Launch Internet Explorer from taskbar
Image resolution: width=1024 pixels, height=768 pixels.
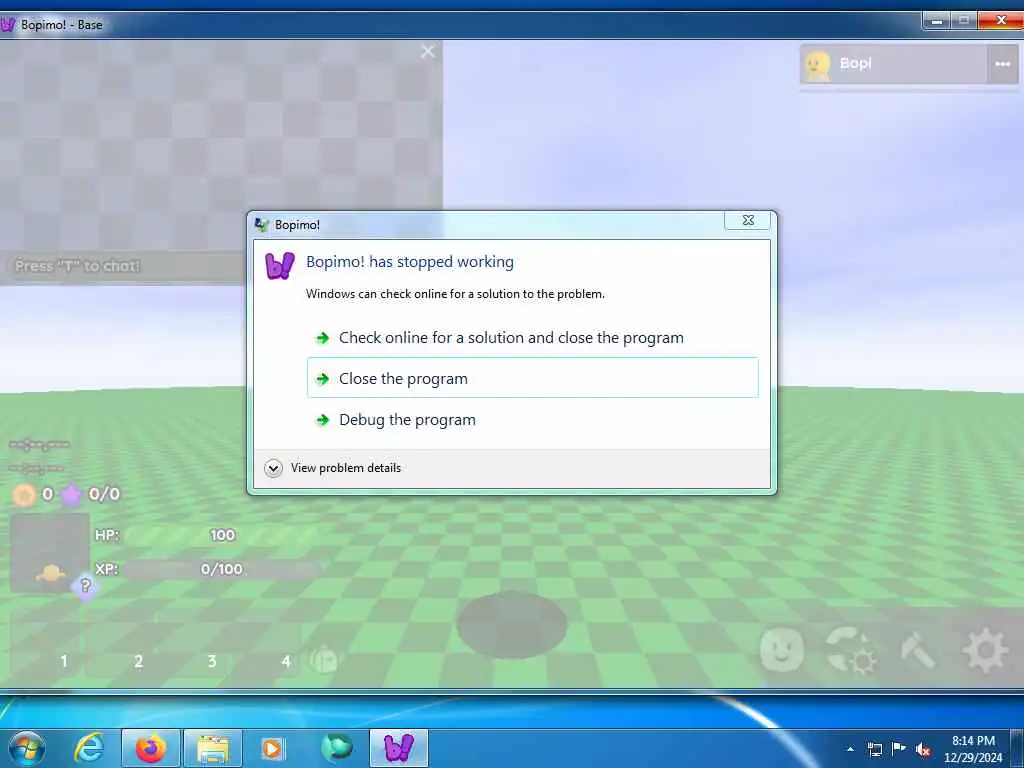tap(89, 748)
